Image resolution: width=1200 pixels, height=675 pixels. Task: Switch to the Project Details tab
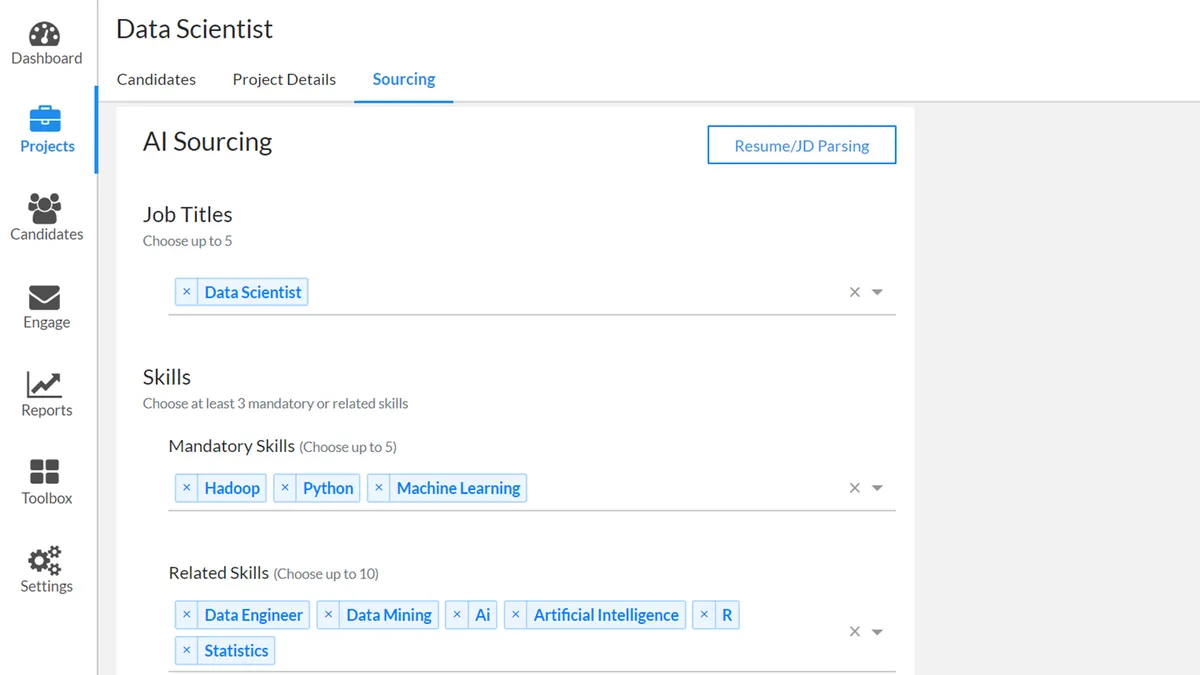(284, 79)
